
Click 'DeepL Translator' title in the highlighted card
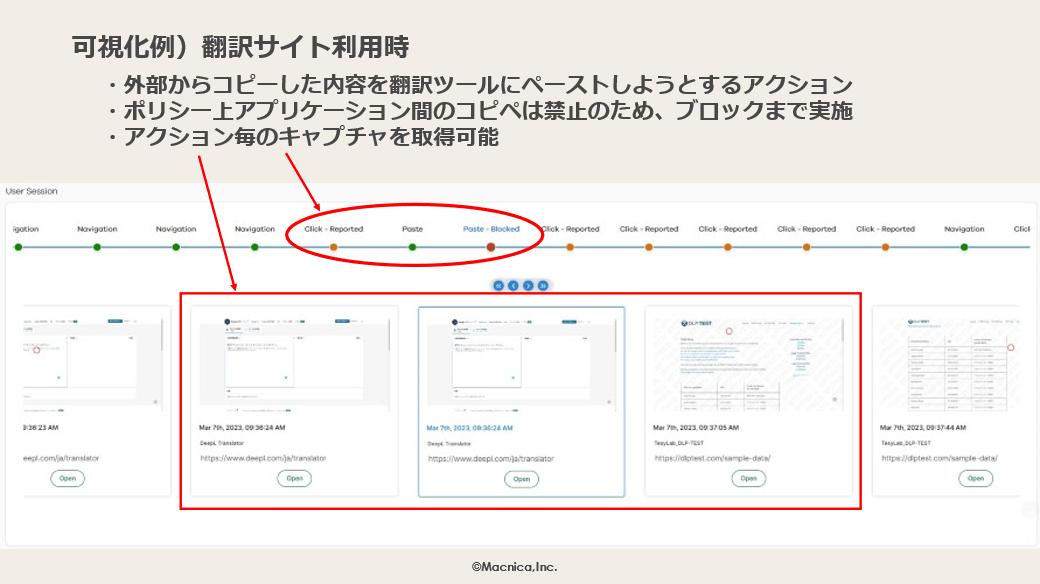pos(449,443)
